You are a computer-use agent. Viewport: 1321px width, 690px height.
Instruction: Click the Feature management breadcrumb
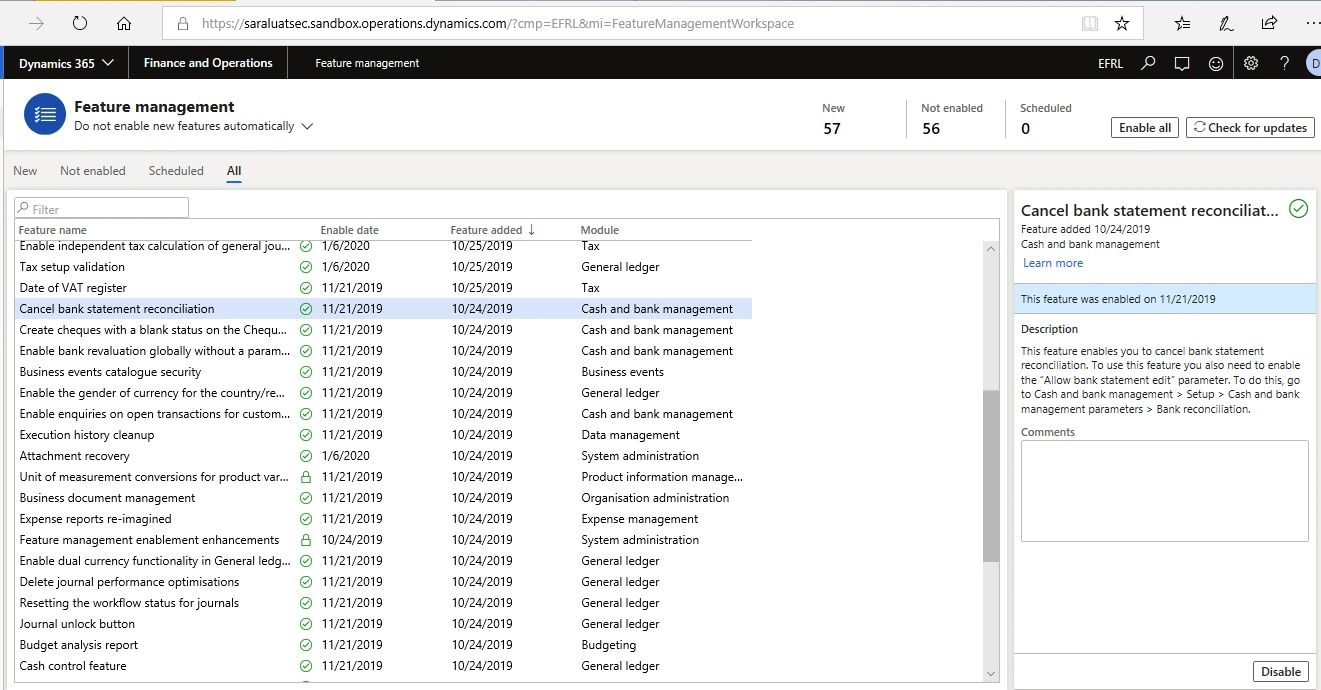(x=367, y=63)
